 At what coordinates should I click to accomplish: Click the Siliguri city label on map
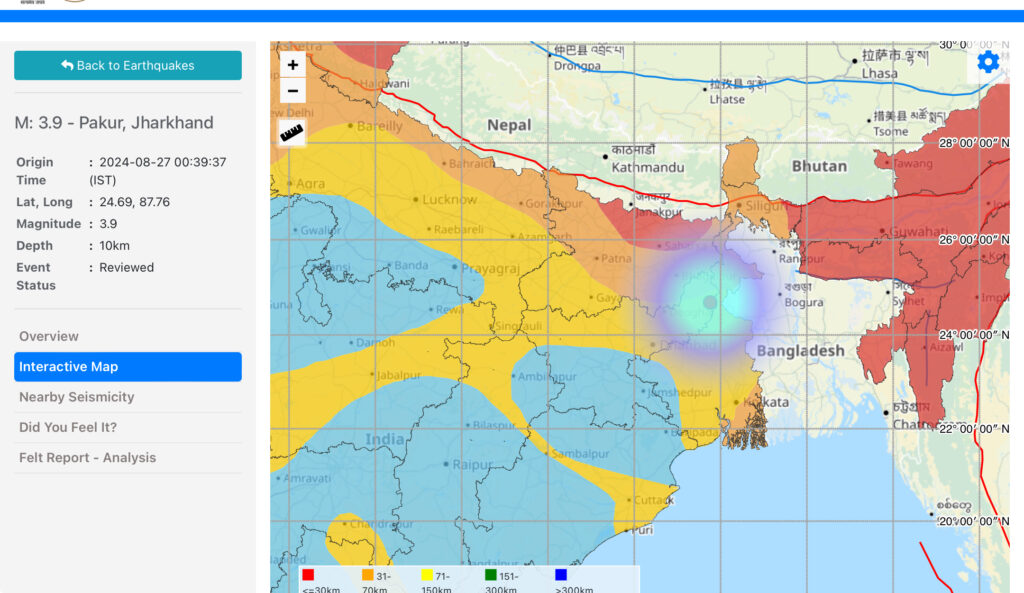click(x=767, y=206)
